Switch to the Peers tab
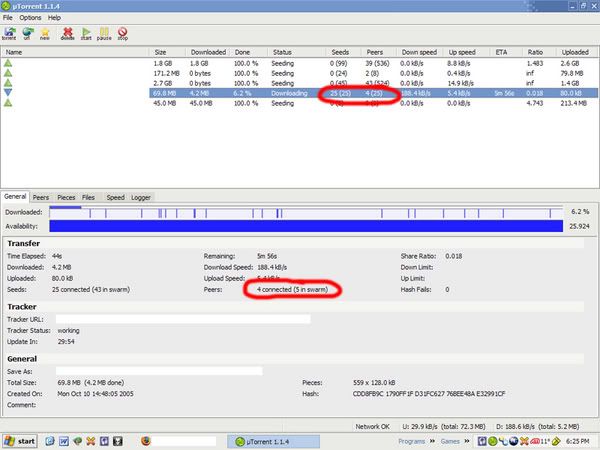 (41, 197)
